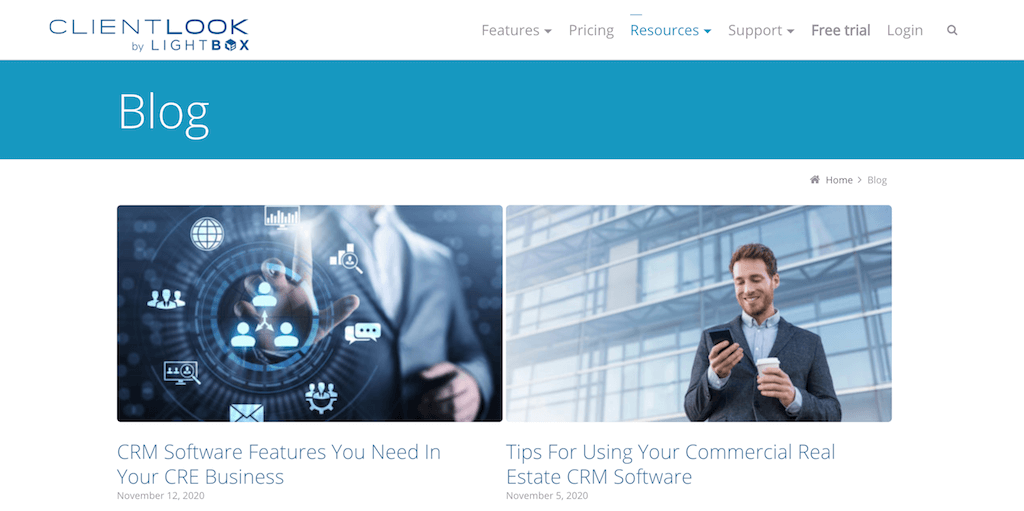
Task: Click the home icon in breadcrumb
Action: pyautogui.click(x=814, y=180)
